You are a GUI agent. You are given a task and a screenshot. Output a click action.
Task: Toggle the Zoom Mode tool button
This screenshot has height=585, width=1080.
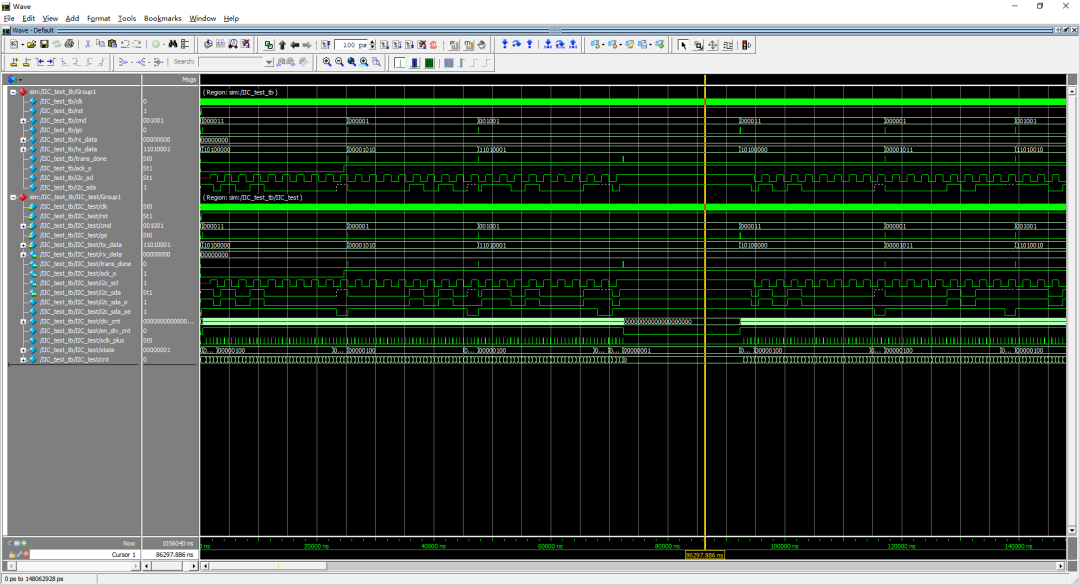click(698, 45)
